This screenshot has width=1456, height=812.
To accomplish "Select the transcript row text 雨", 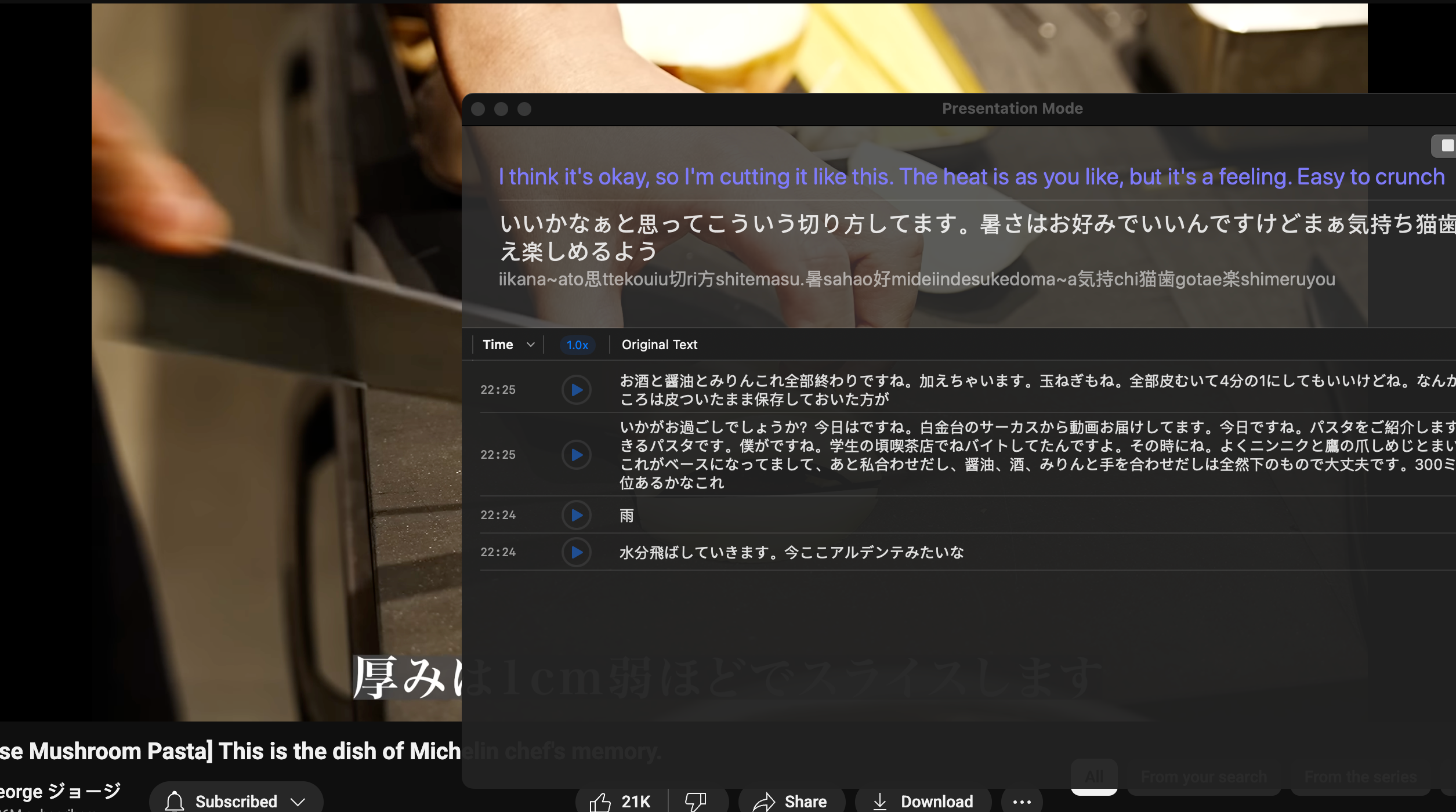I will (626, 516).
